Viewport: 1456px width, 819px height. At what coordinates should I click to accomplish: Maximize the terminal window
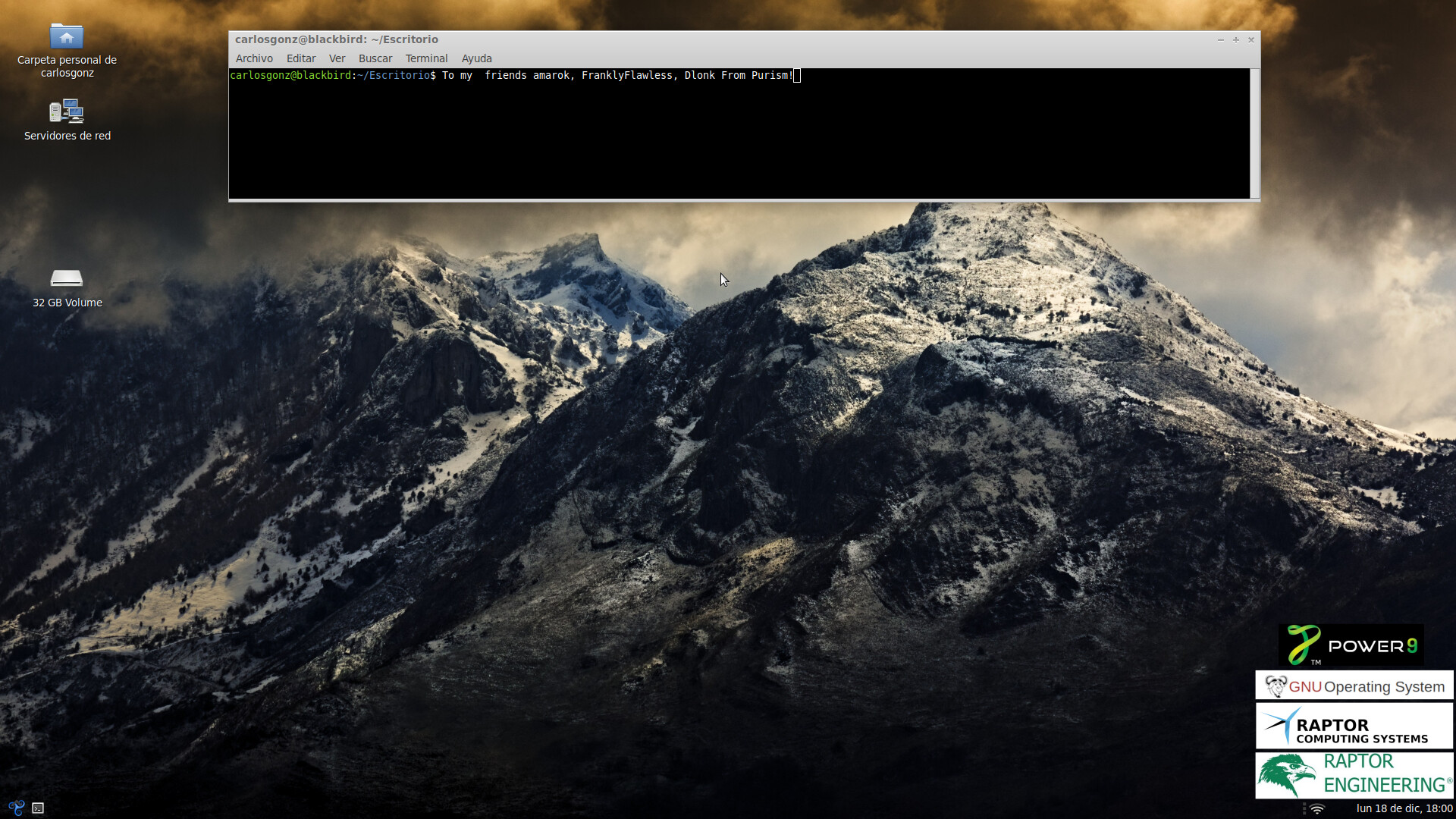pyautogui.click(x=1236, y=39)
